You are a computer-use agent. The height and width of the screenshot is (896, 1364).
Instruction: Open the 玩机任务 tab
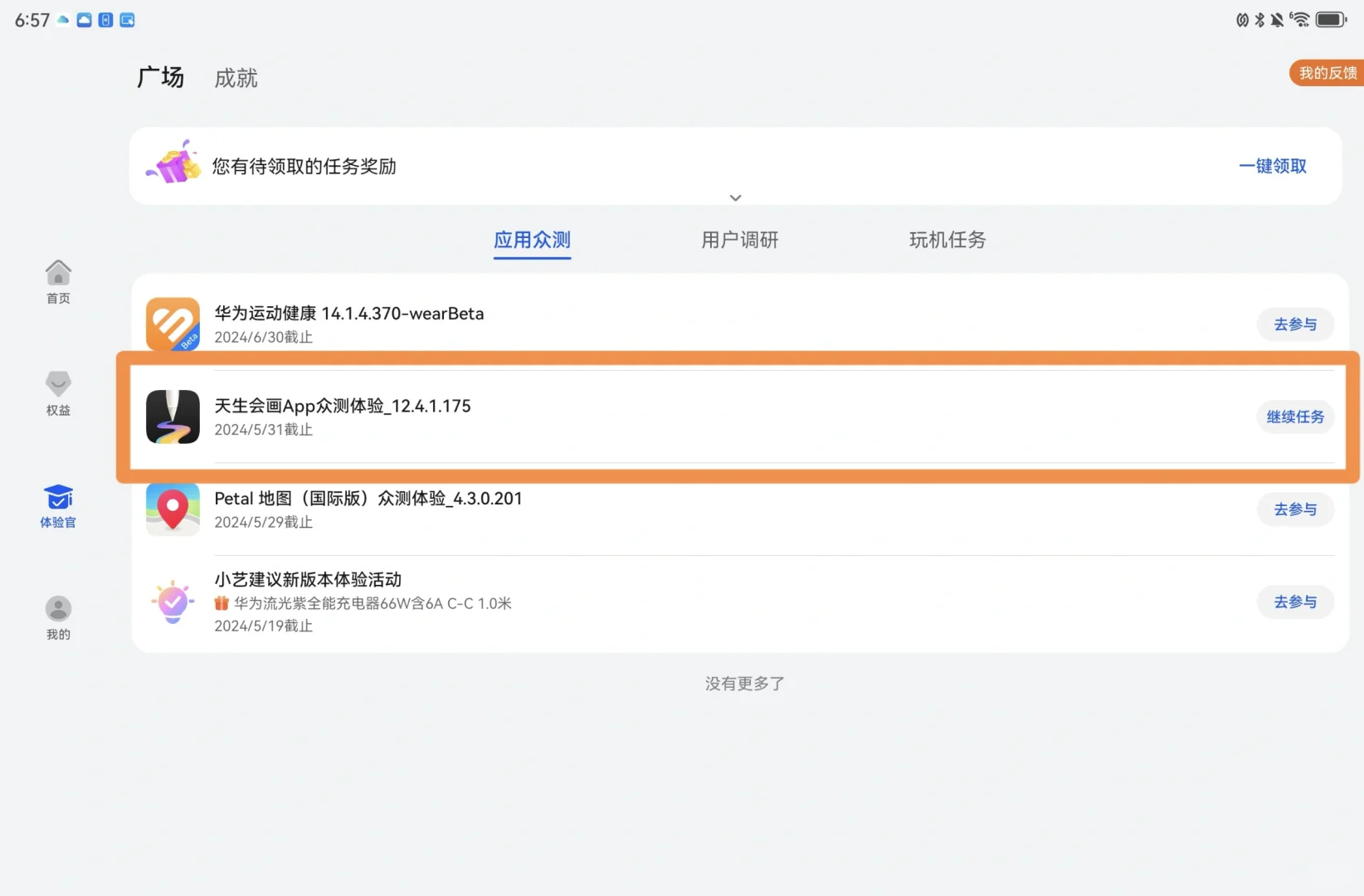(x=947, y=240)
